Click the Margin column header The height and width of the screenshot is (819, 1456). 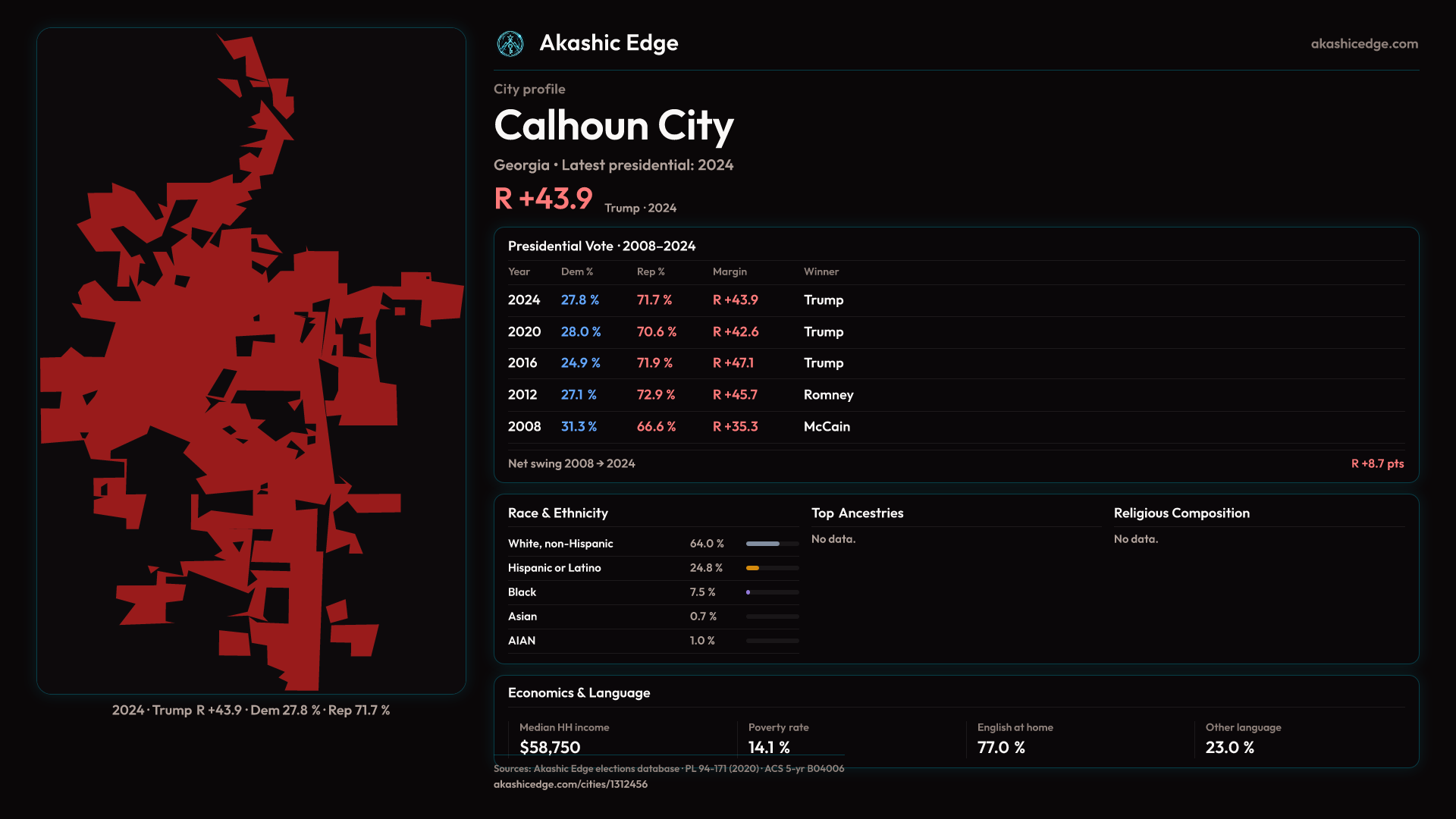coord(730,271)
